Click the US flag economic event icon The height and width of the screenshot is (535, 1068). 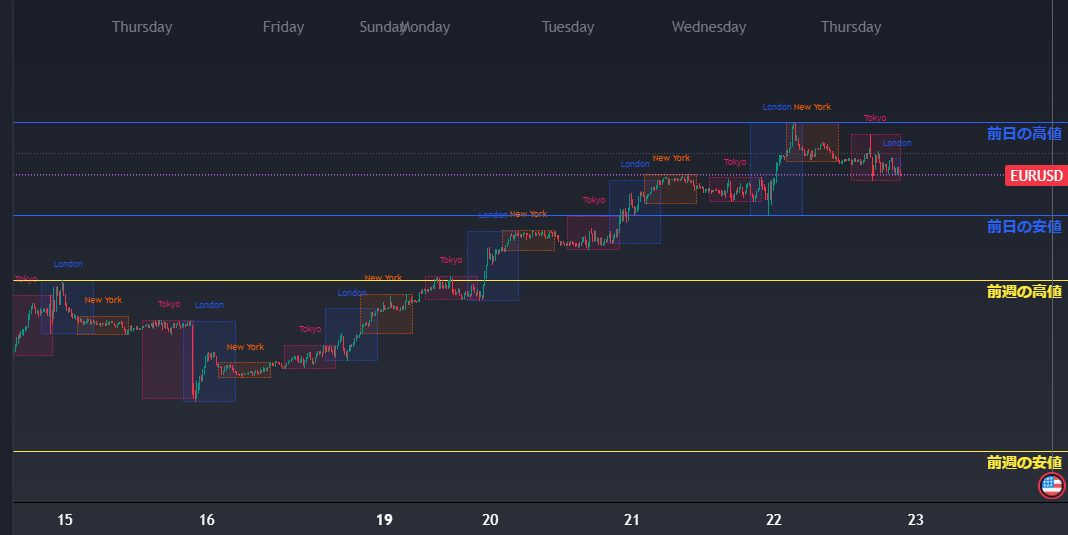tap(1051, 486)
